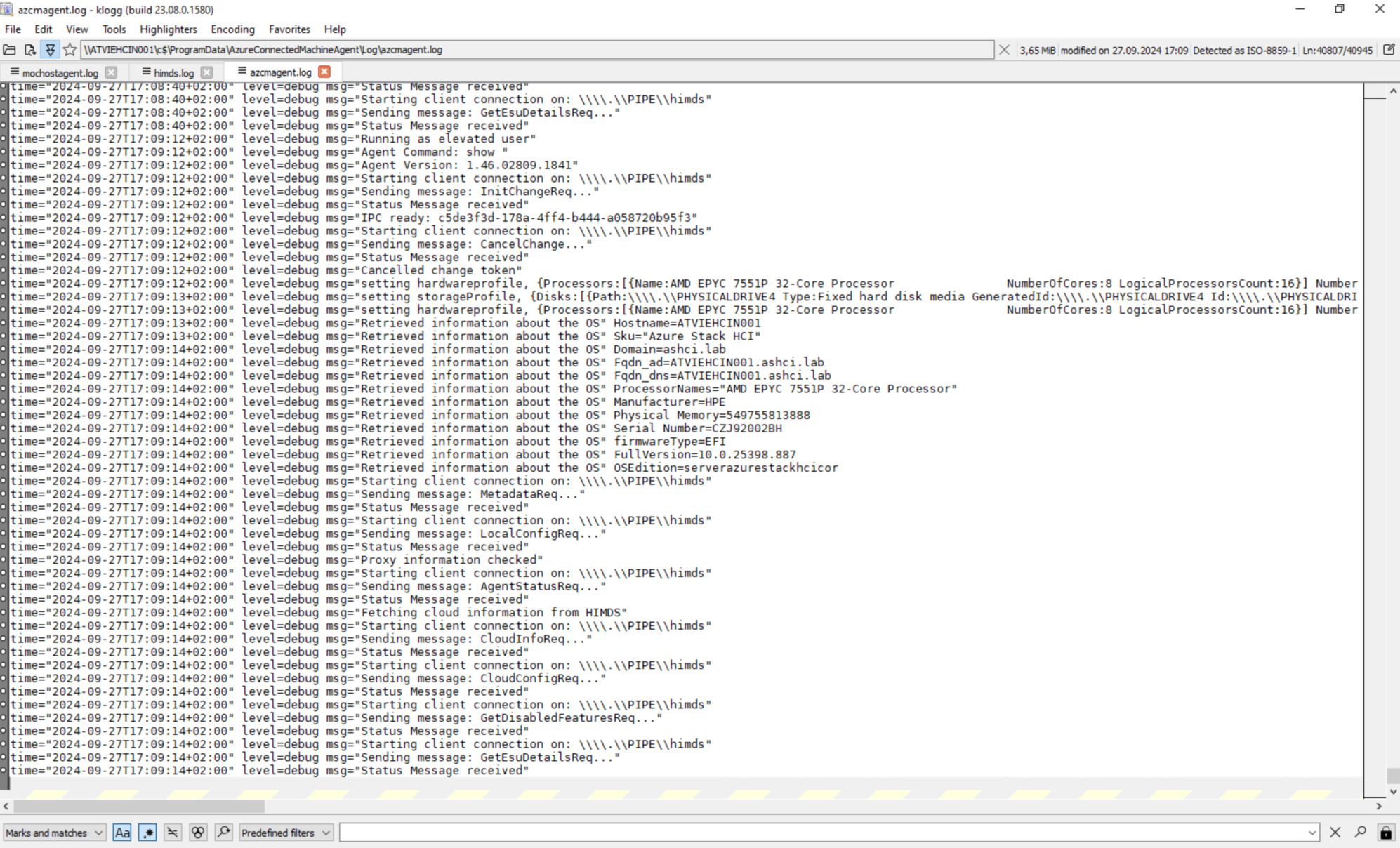Click the Open file folder icon
This screenshot has height=848, width=1400.
pyautogui.click(x=10, y=50)
